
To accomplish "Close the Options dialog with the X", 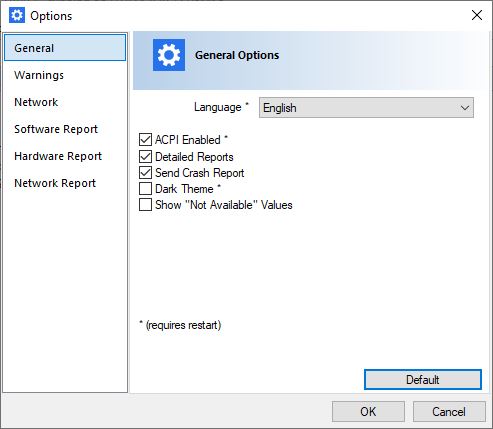I will tap(477, 15).
